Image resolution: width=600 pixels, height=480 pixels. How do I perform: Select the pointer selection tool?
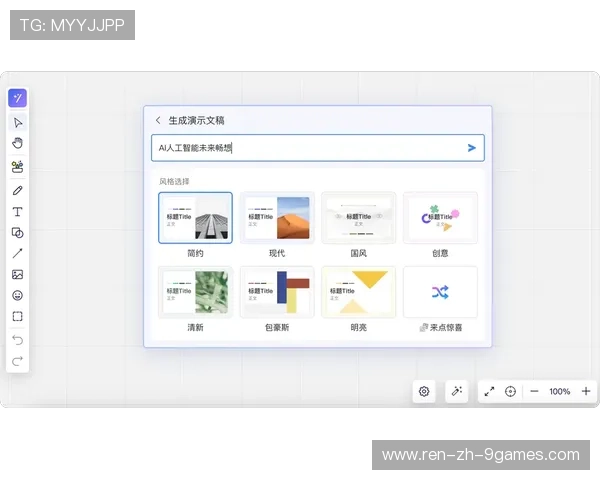point(18,122)
